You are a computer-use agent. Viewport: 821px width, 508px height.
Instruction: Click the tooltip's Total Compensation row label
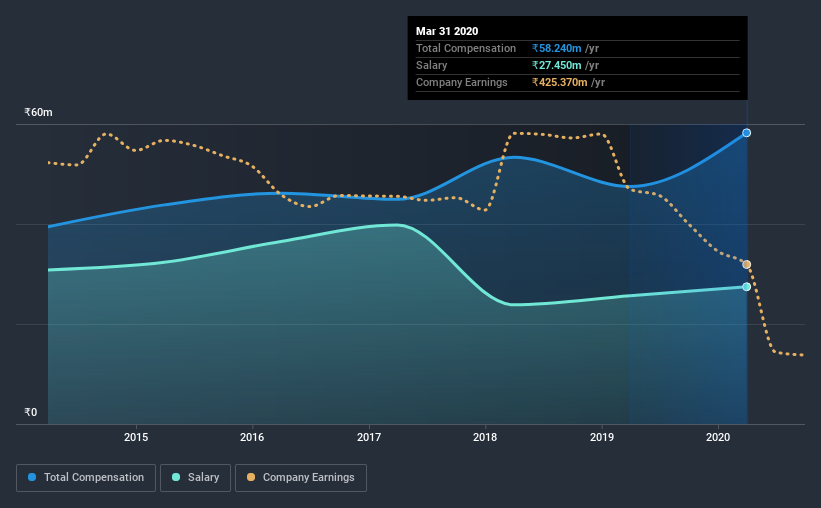coord(466,48)
